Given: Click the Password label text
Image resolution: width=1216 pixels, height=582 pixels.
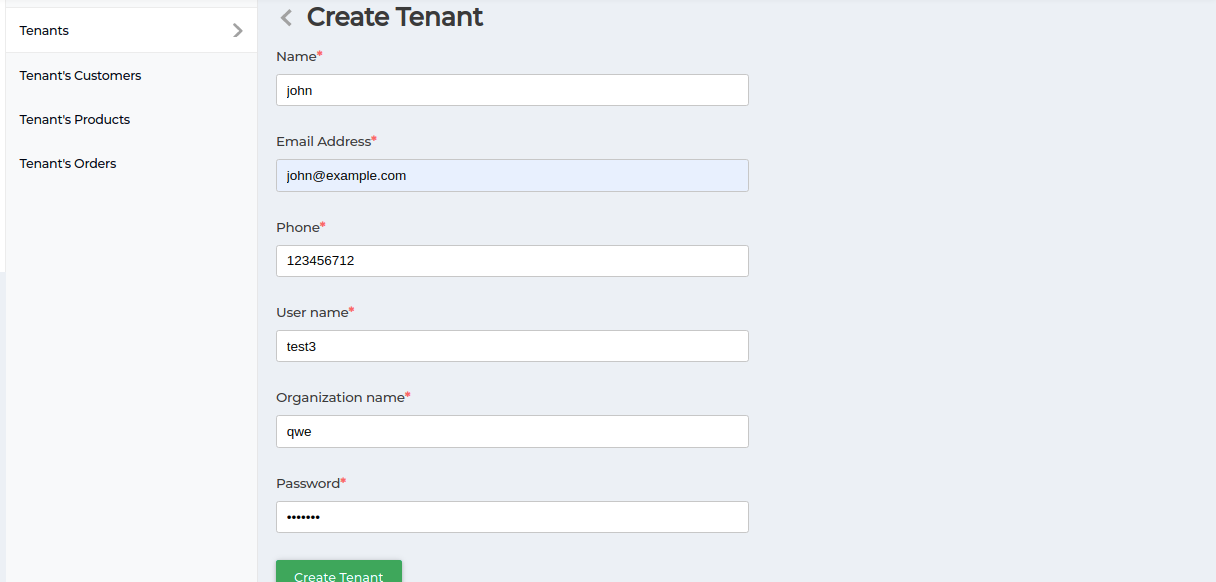Looking at the screenshot, I should pos(308,483).
